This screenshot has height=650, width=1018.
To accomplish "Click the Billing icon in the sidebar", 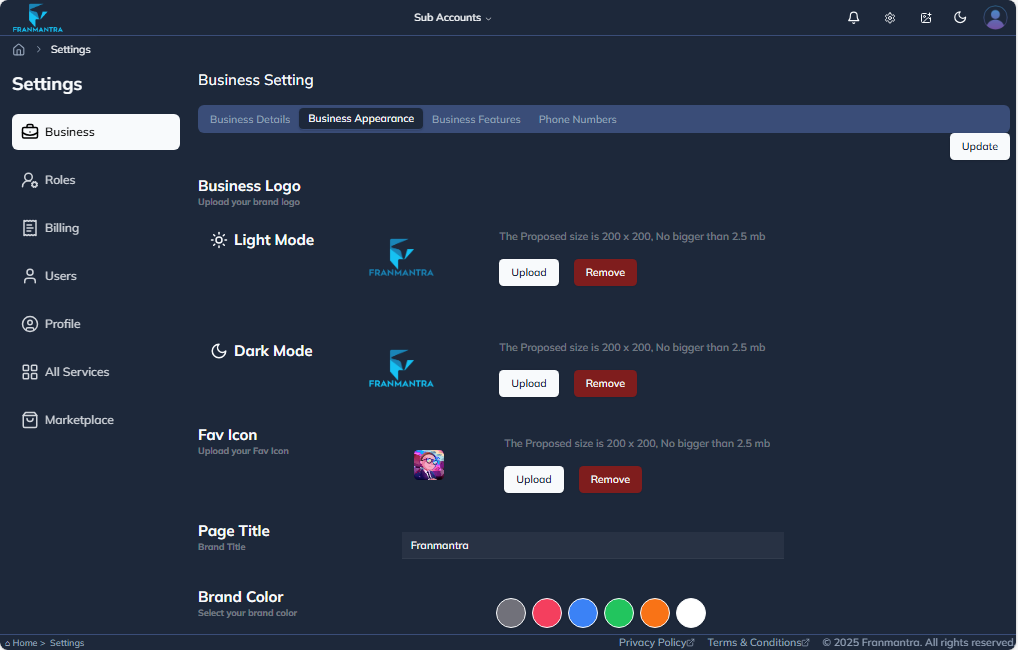I will pos(28,227).
